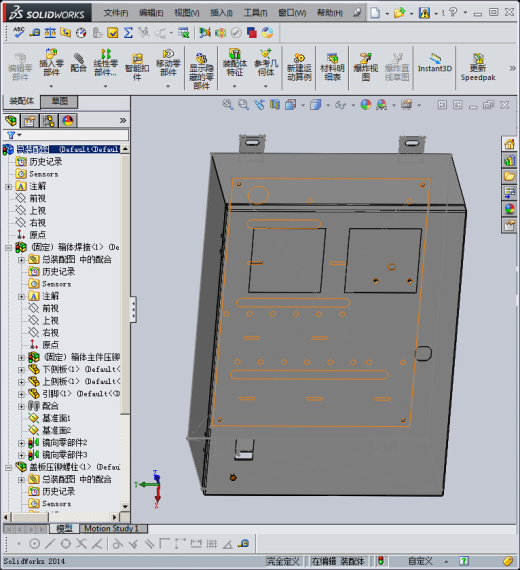Click Exploded View (爆炸视图) tool
The image size is (520, 570).
[365, 67]
